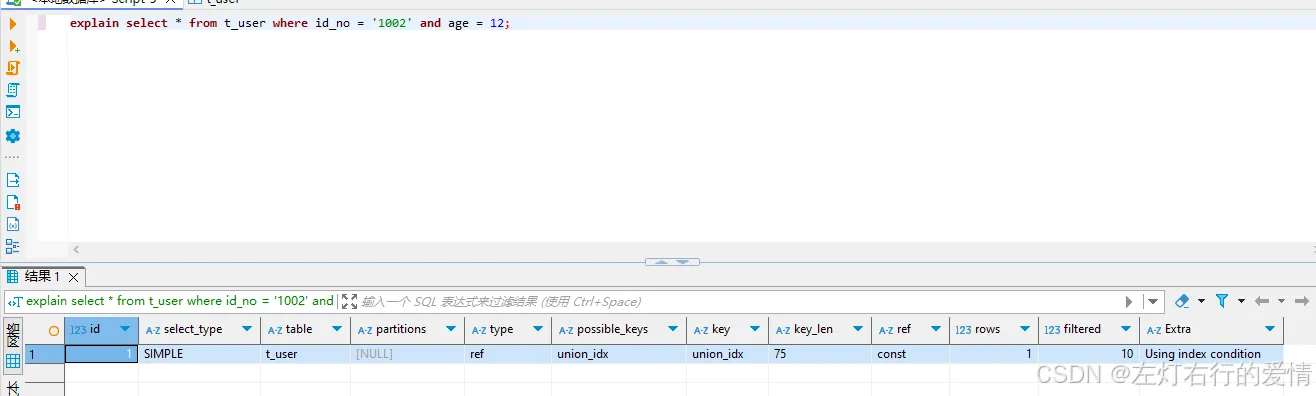Open the type column dropdown arrow
The image size is (1316, 396).
539,329
